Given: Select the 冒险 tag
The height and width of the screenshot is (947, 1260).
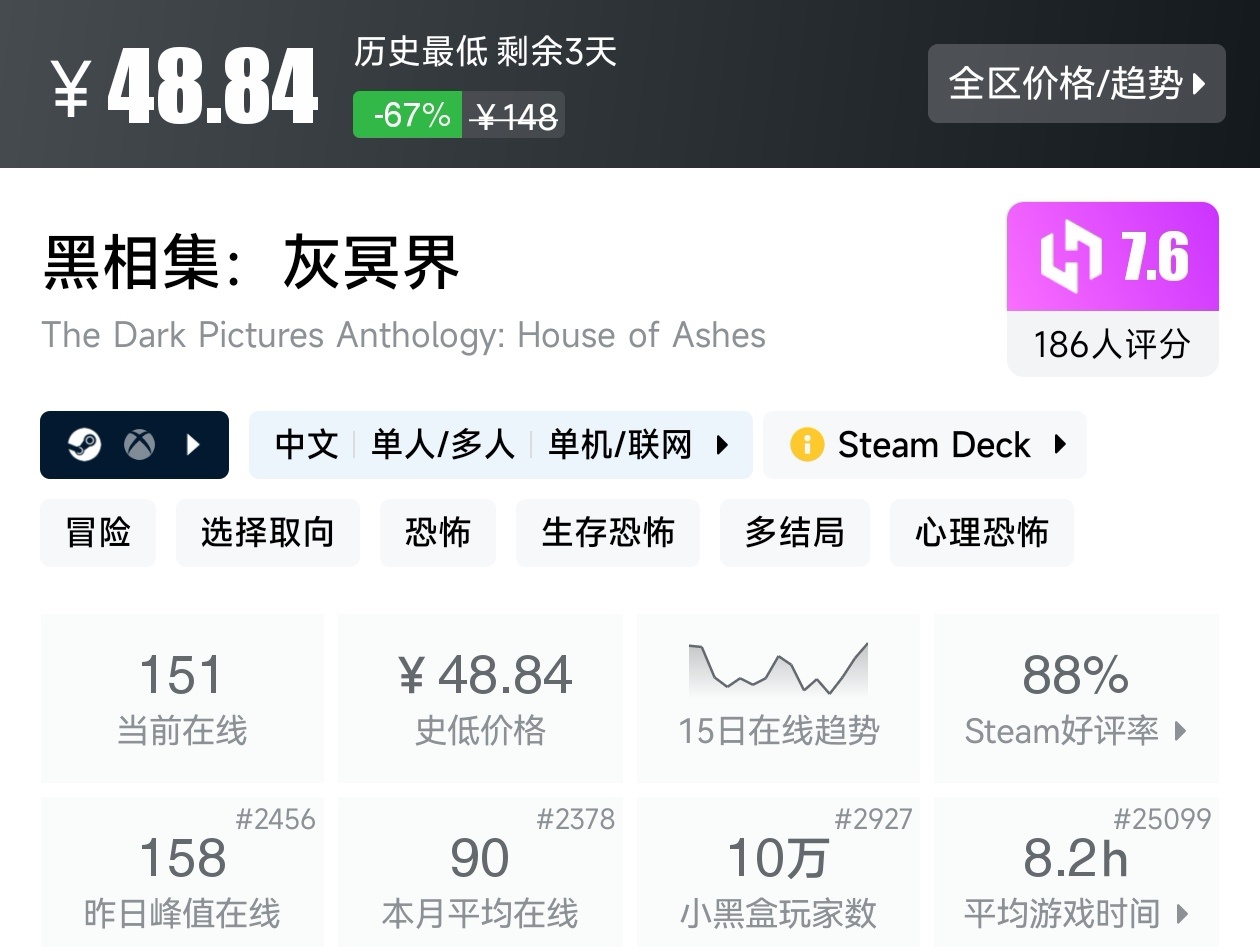Looking at the screenshot, I should 98,533.
